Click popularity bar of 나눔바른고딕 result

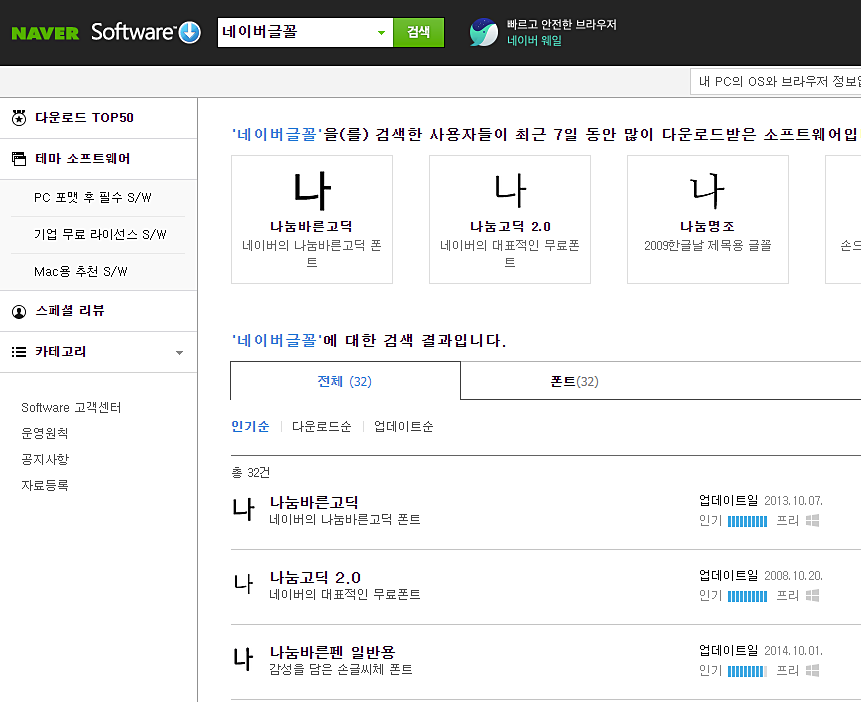coord(747,521)
